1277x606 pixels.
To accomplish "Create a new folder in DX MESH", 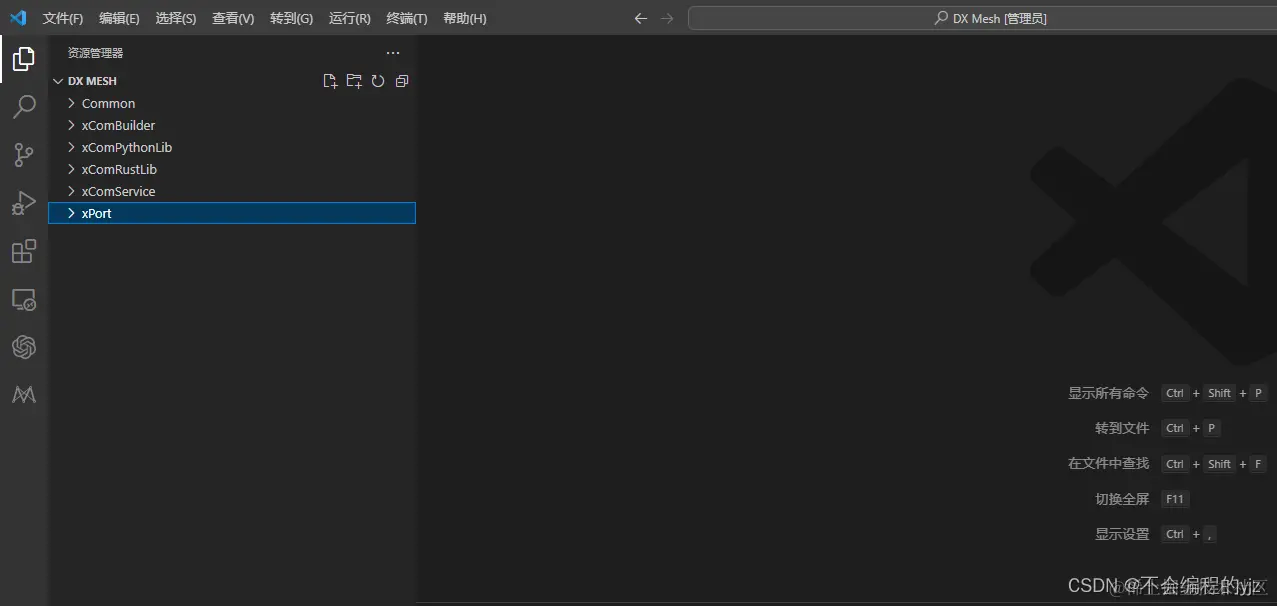I will pos(354,81).
